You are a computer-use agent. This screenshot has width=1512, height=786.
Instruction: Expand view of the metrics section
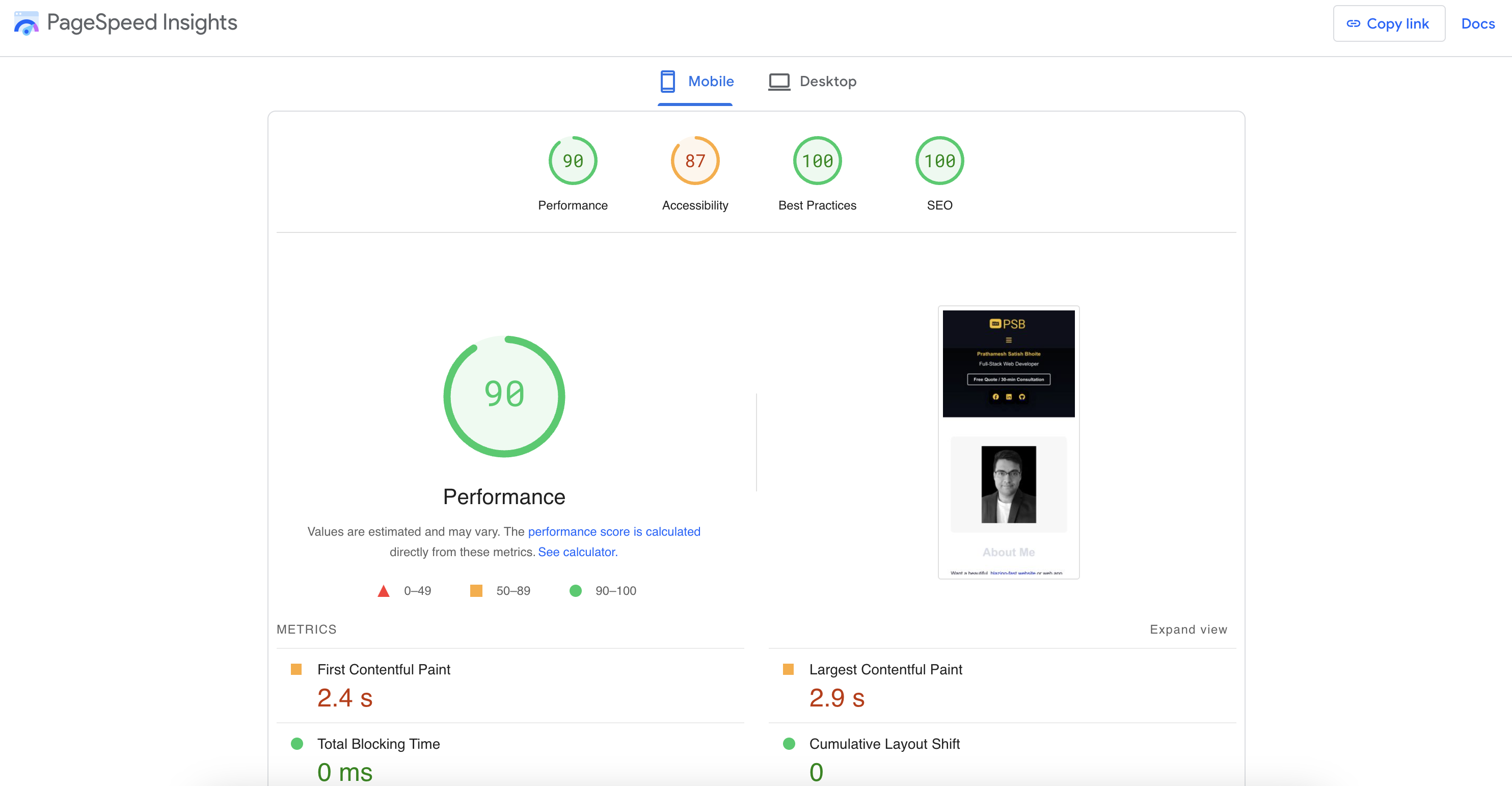point(1188,629)
